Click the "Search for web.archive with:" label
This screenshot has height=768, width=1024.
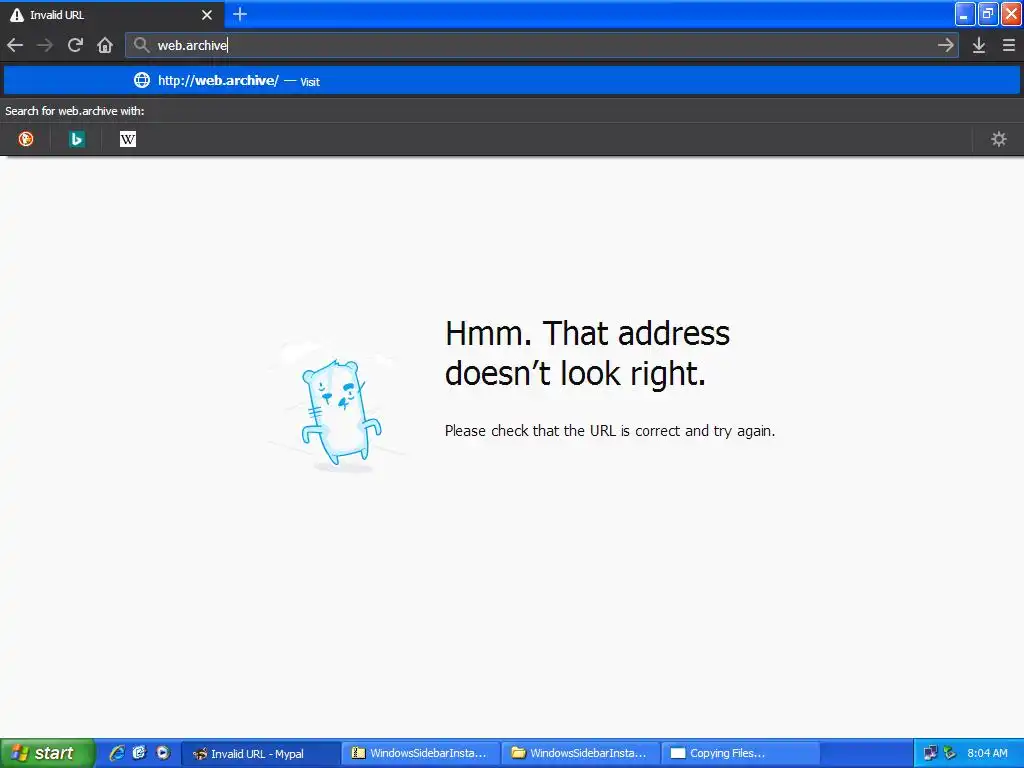click(x=74, y=111)
